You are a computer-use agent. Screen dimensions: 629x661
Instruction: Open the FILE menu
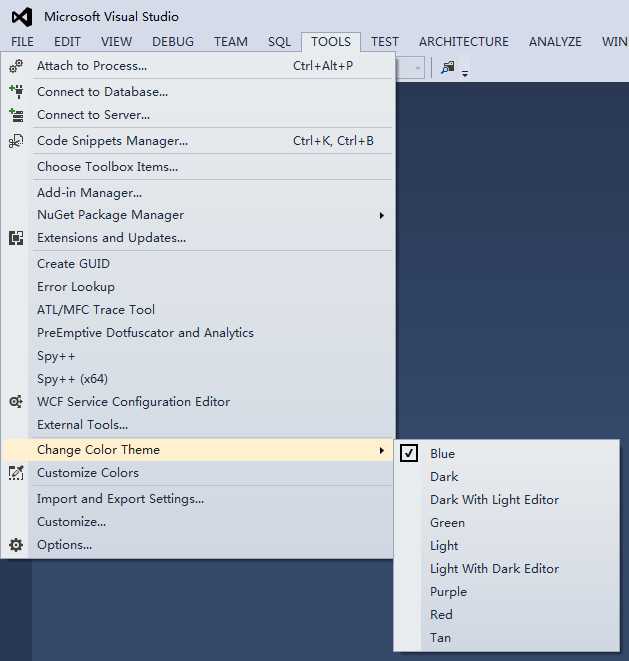[22, 42]
